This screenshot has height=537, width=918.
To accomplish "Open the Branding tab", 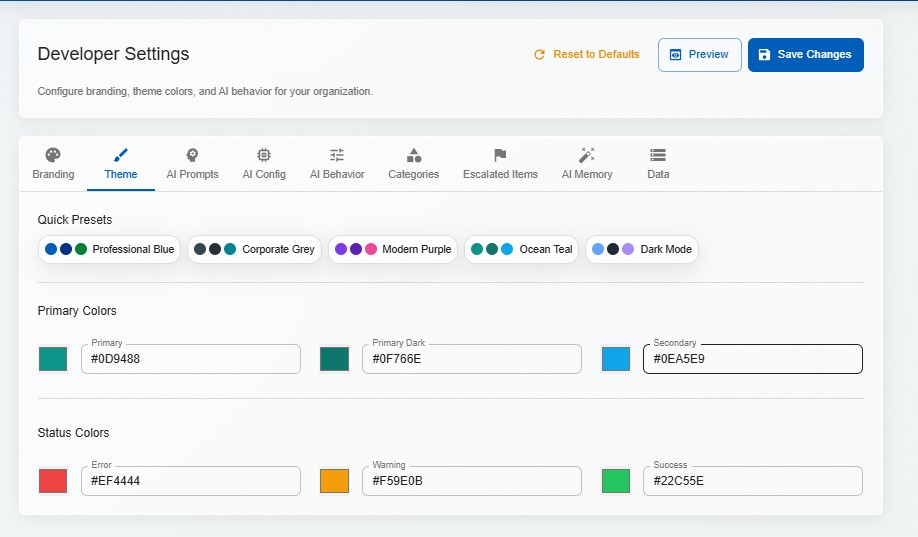I will (53, 164).
